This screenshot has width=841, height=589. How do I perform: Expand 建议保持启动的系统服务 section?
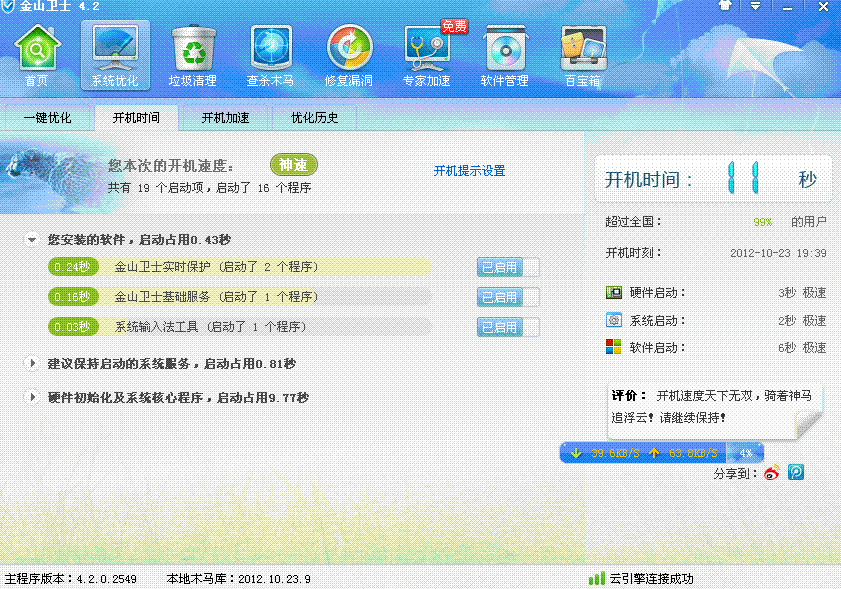[32, 364]
